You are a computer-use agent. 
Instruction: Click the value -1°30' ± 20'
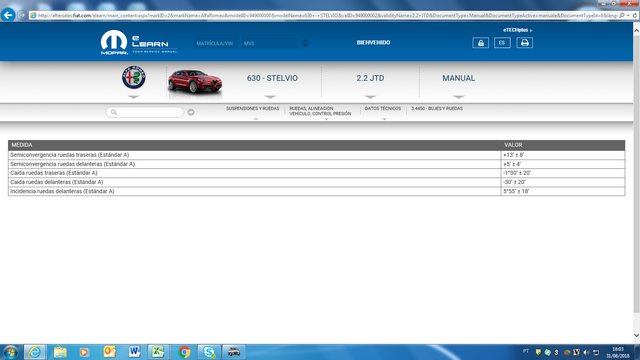coord(517,173)
